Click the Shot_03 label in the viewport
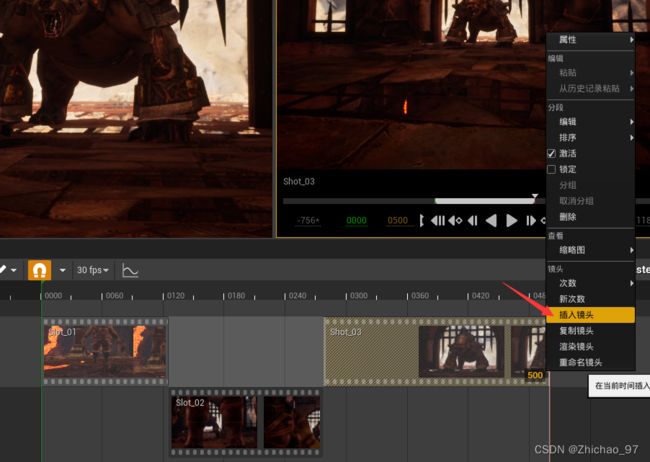This screenshot has width=650, height=462. point(299,181)
